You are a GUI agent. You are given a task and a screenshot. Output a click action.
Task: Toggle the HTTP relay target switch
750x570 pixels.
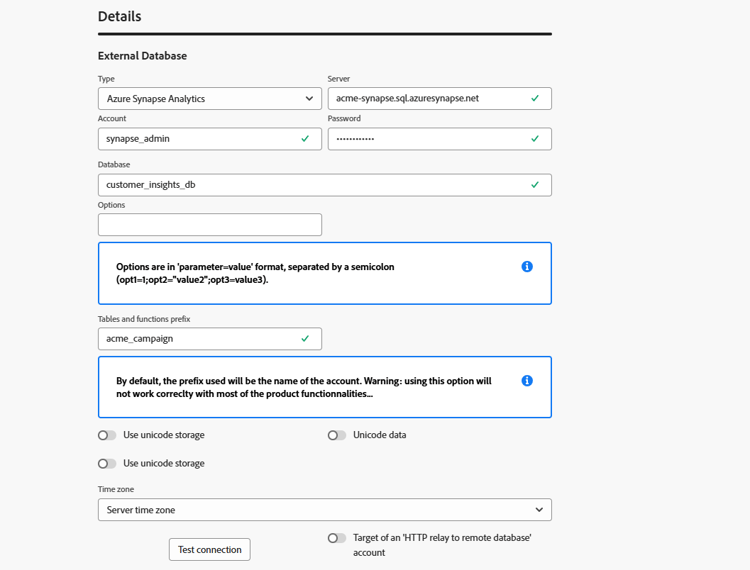click(337, 538)
